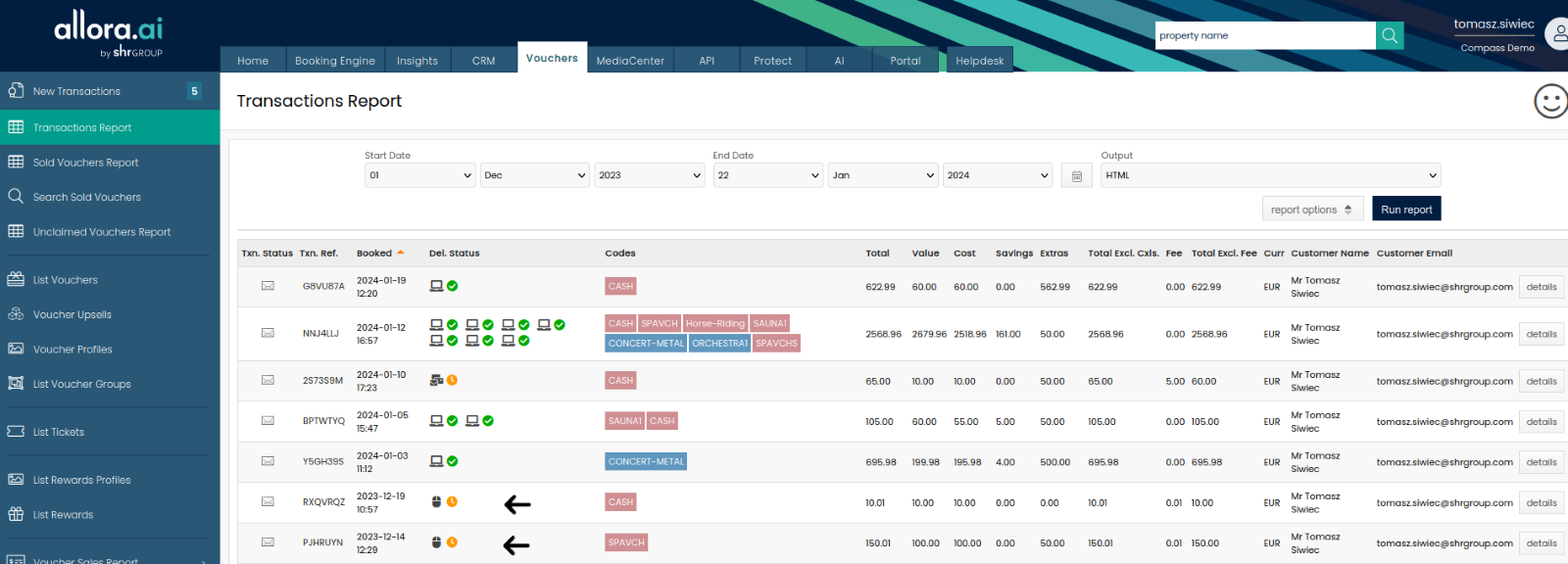Open the end day 22 dropdown

(768, 175)
